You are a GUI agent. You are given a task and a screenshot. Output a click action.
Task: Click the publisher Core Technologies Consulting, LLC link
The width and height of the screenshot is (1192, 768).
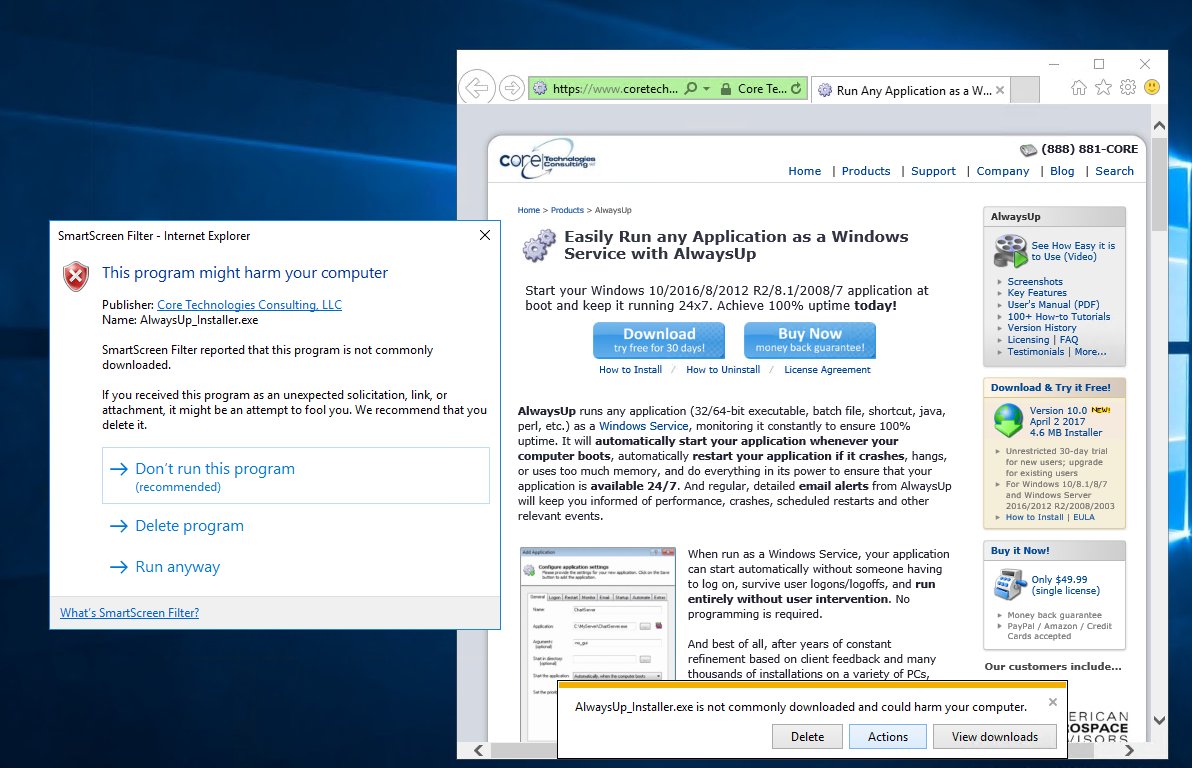pos(249,305)
